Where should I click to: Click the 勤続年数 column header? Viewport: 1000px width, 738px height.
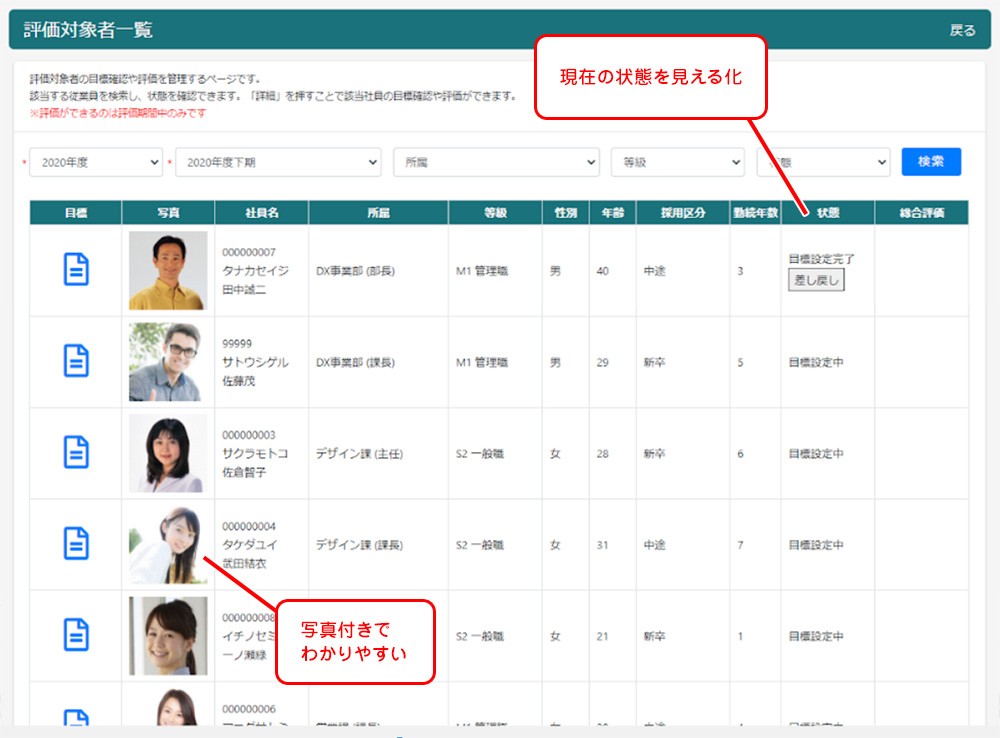point(755,213)
